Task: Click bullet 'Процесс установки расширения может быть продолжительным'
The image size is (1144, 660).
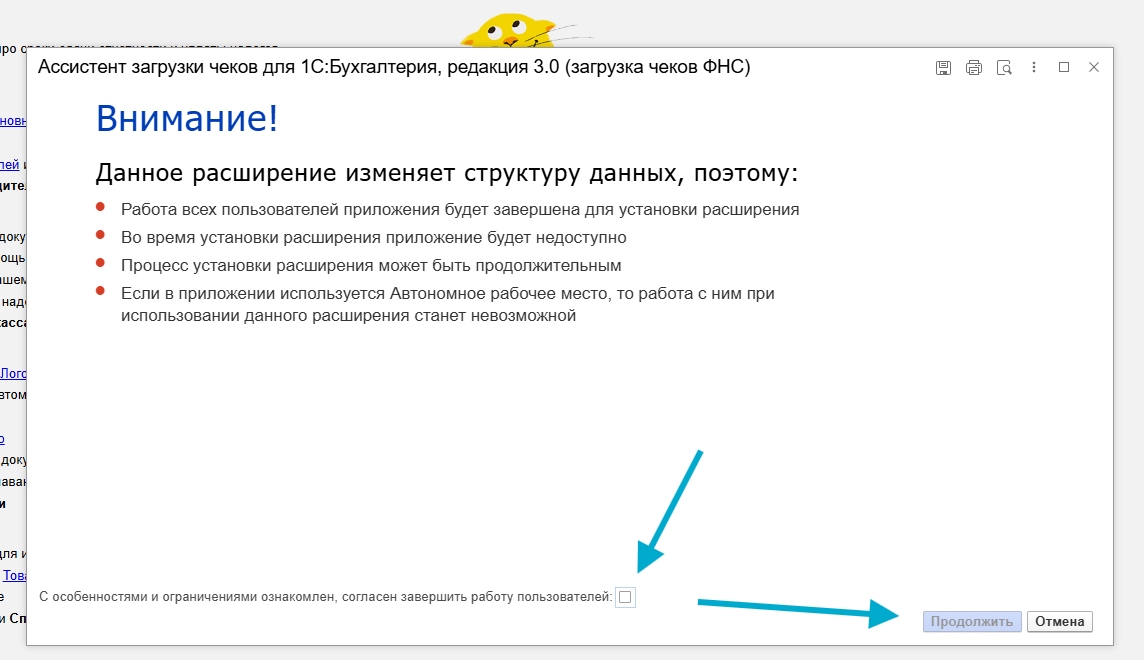Action: [x=371, y=265]
